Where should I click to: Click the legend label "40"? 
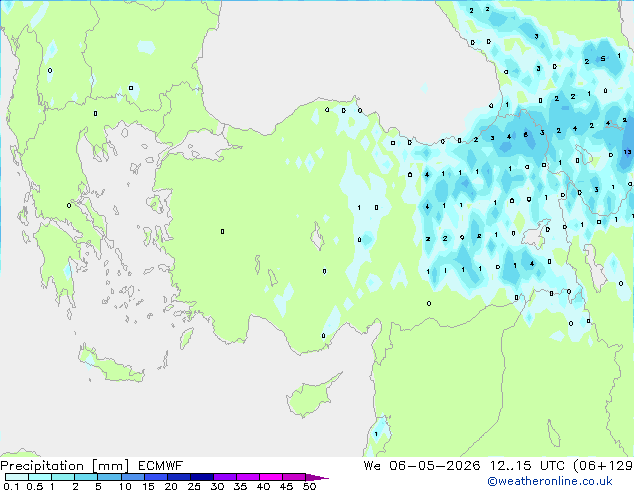pyautogui.click(x=263, y=486)
